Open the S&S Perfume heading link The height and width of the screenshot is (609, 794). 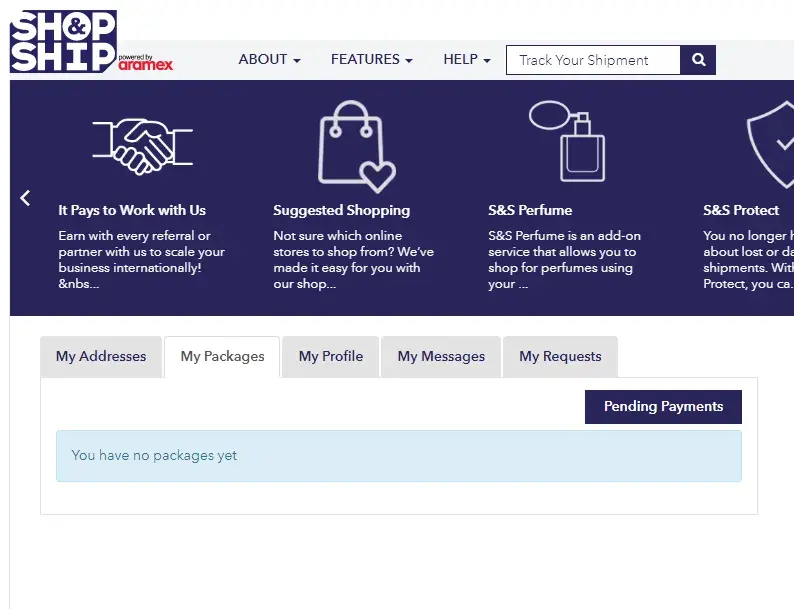530,210
